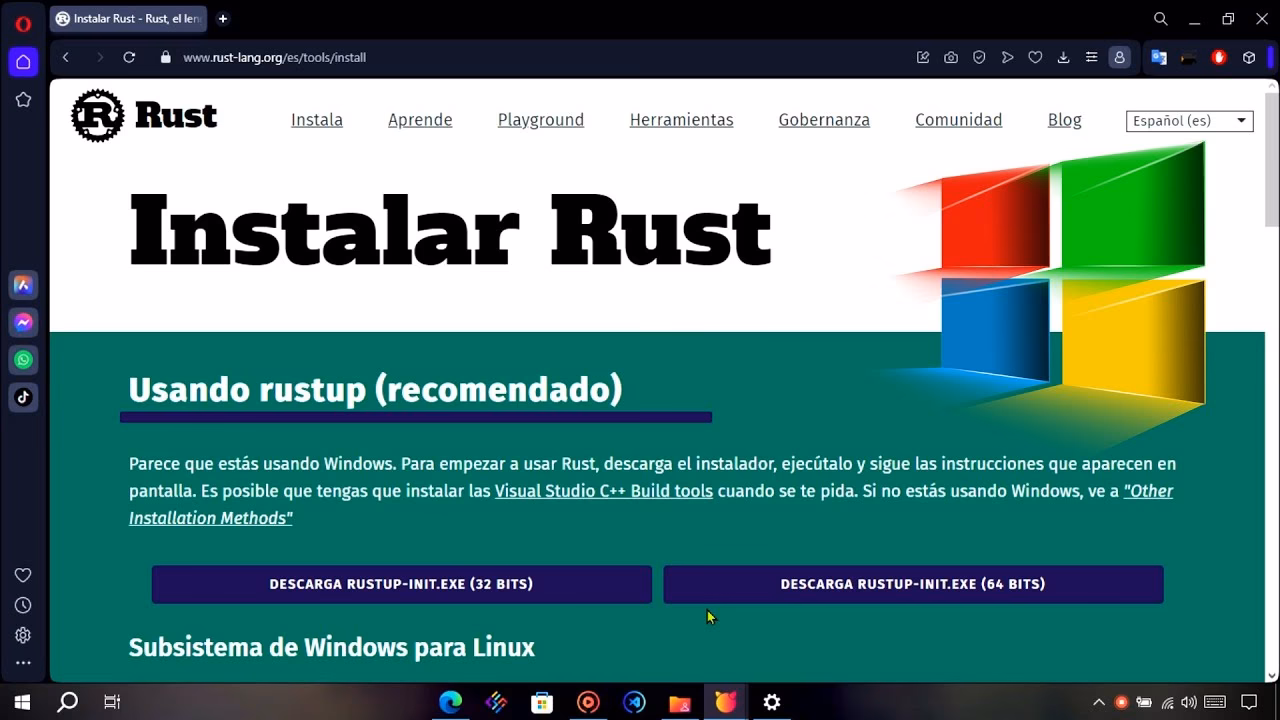Screen dimensions: 1280x720
Task: Open a new tab with plus button
Action: coord(223,19)
